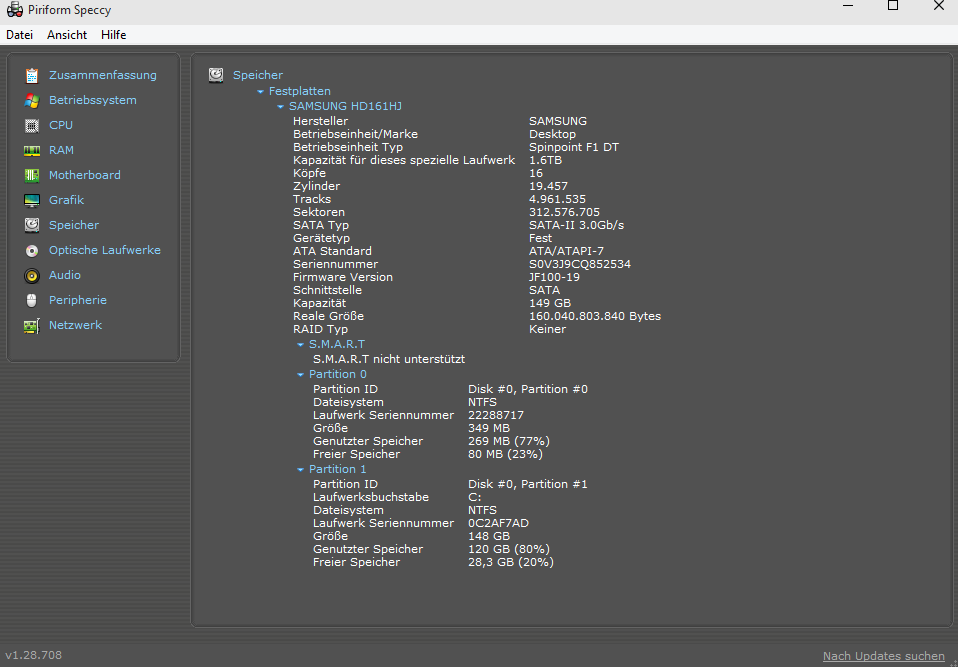Viewport: 958px width, 667px height.
Task: Collapse the Partition 1 section
Action: tap(300, 470)
